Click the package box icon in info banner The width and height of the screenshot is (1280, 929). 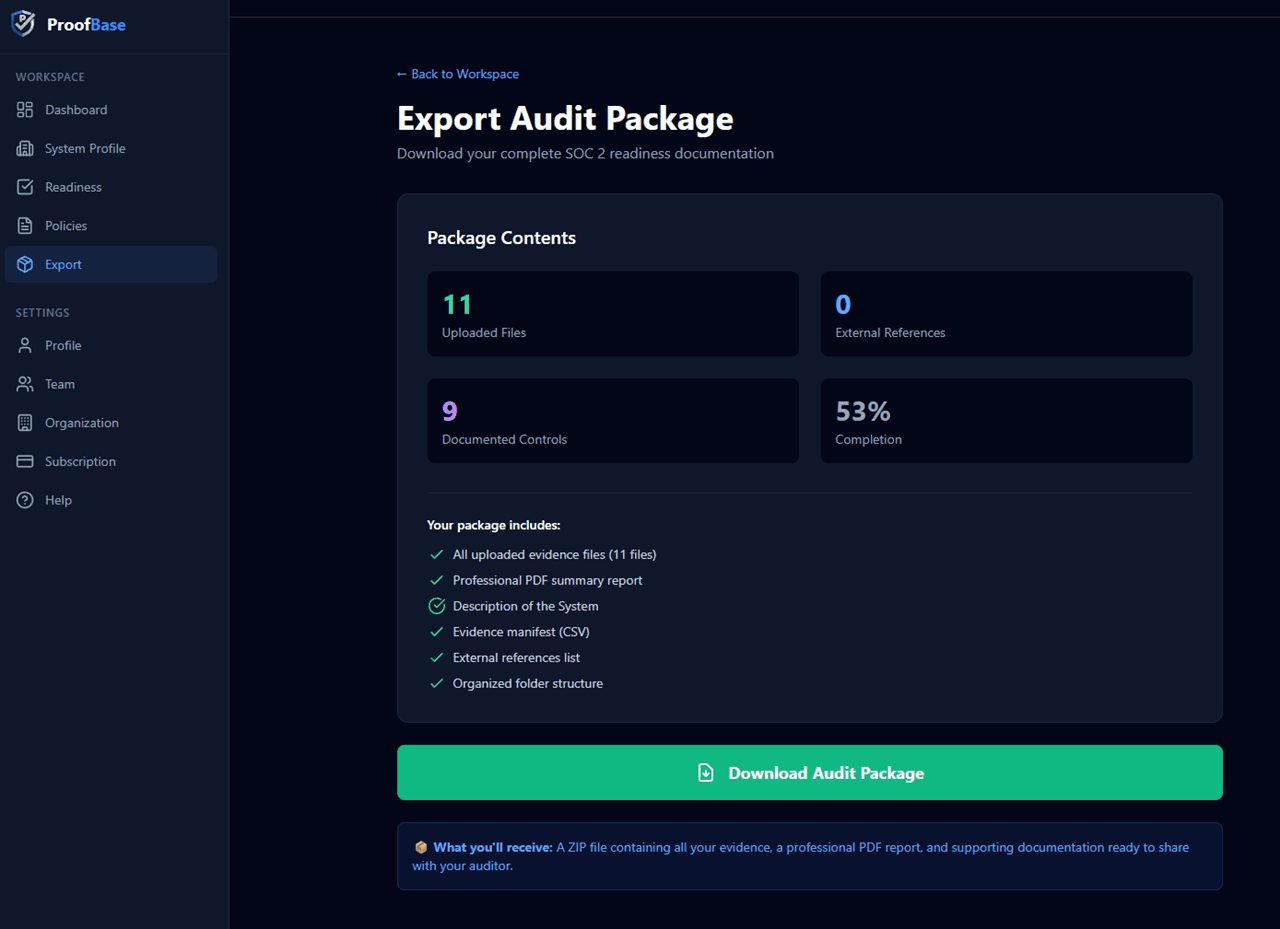421,847
